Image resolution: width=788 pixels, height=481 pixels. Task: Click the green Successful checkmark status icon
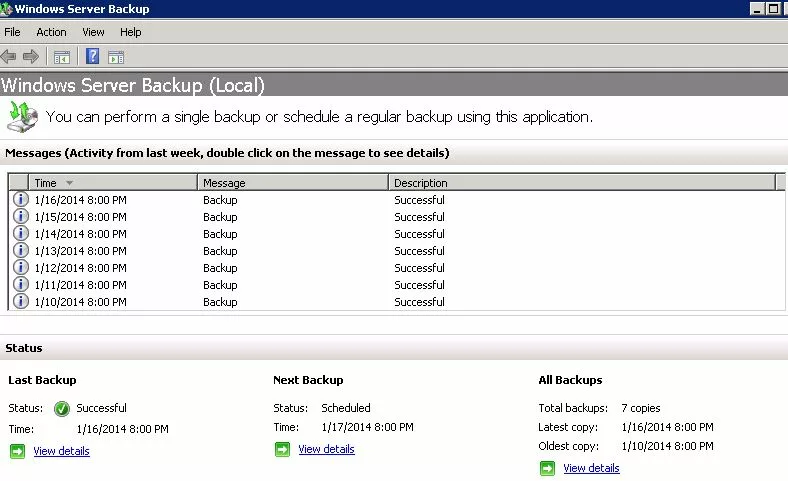tap(62, 409)
